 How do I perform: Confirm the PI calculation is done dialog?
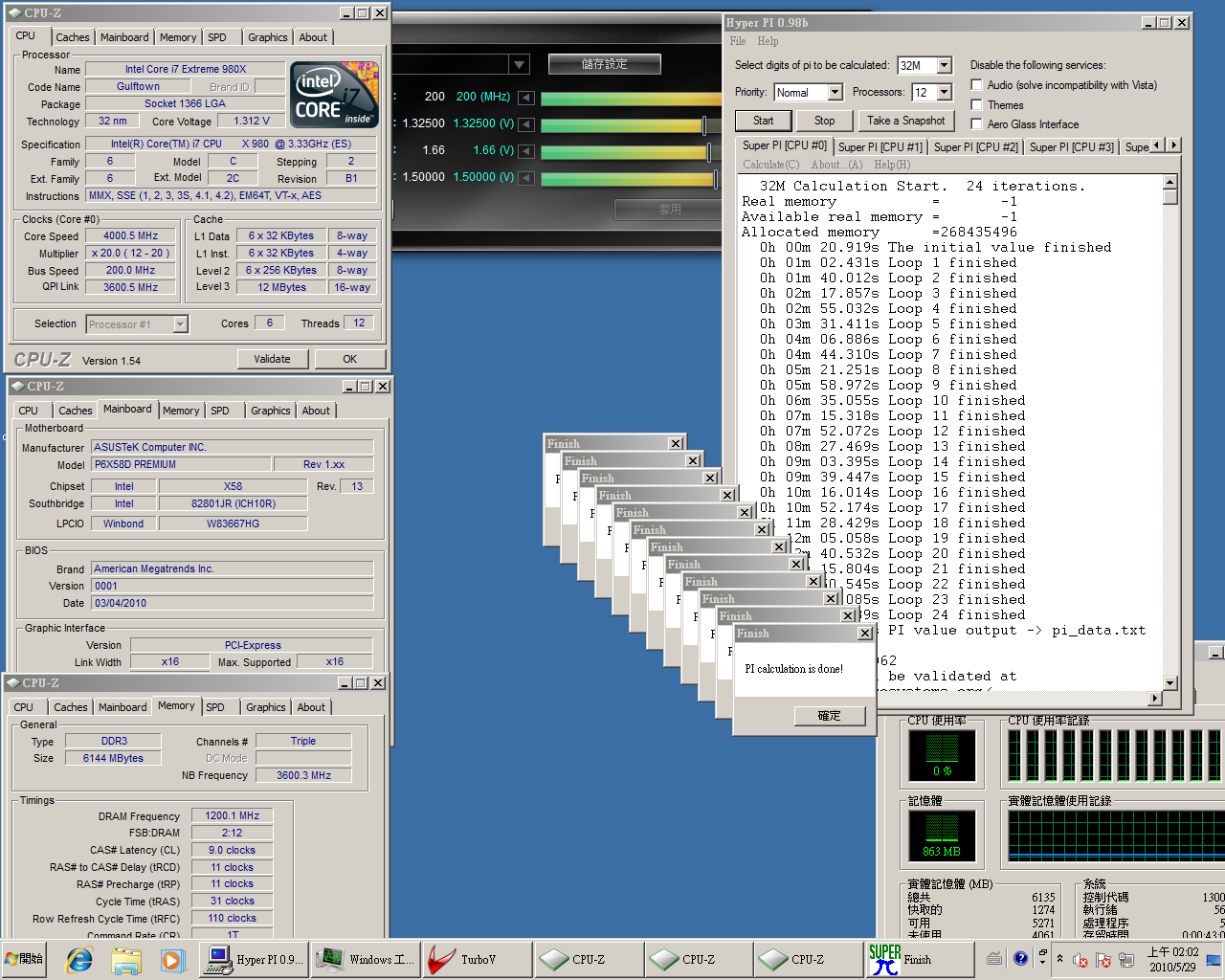click(829, 716)
